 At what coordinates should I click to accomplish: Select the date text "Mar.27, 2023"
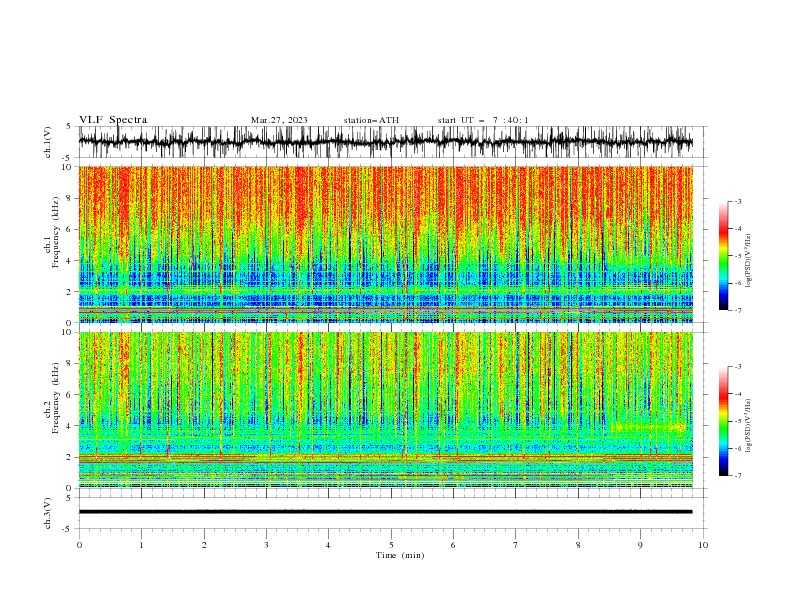[x=279, y=120]
